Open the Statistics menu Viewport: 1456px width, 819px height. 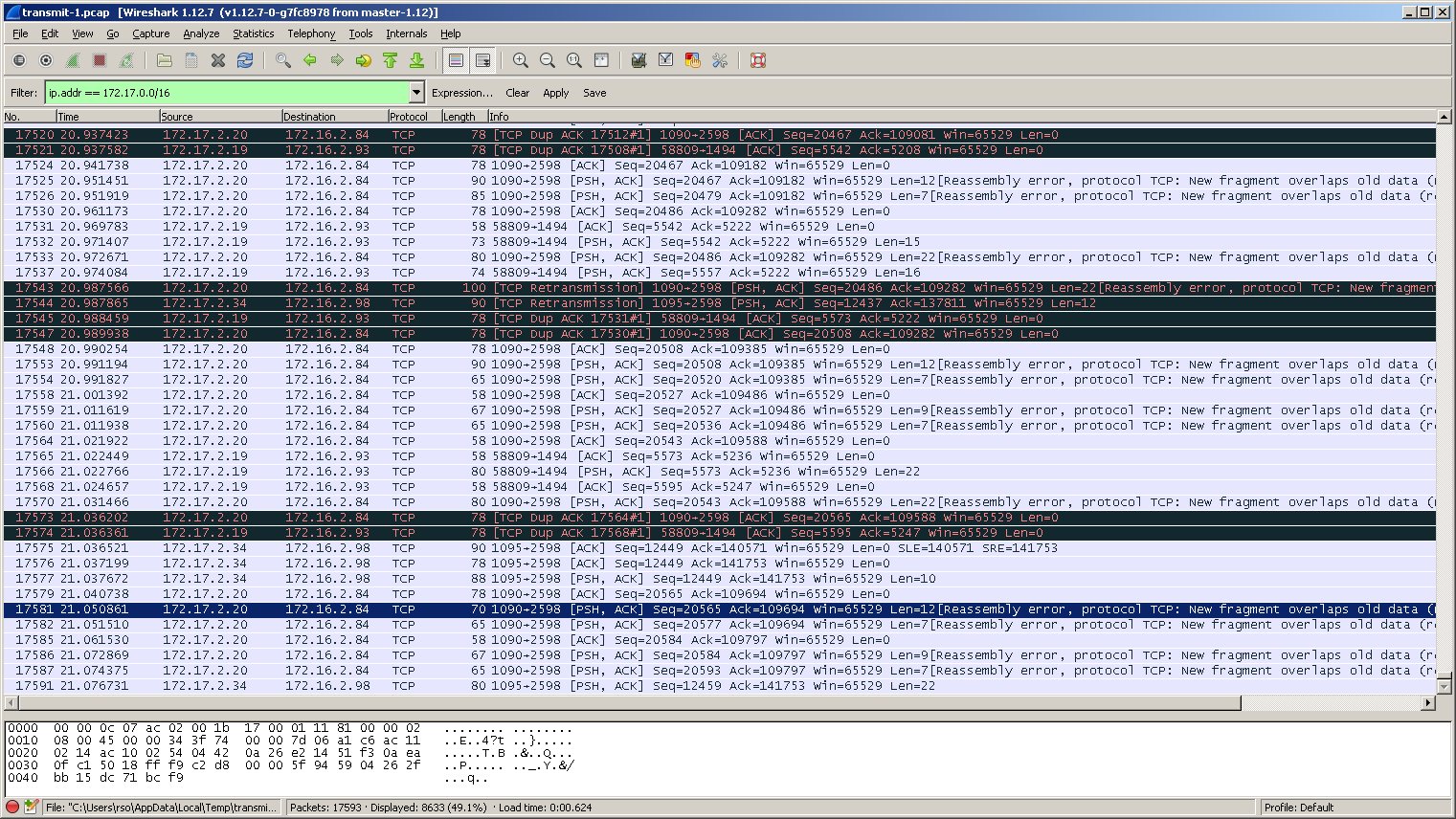pyautogui.click(x=253, y=33)
